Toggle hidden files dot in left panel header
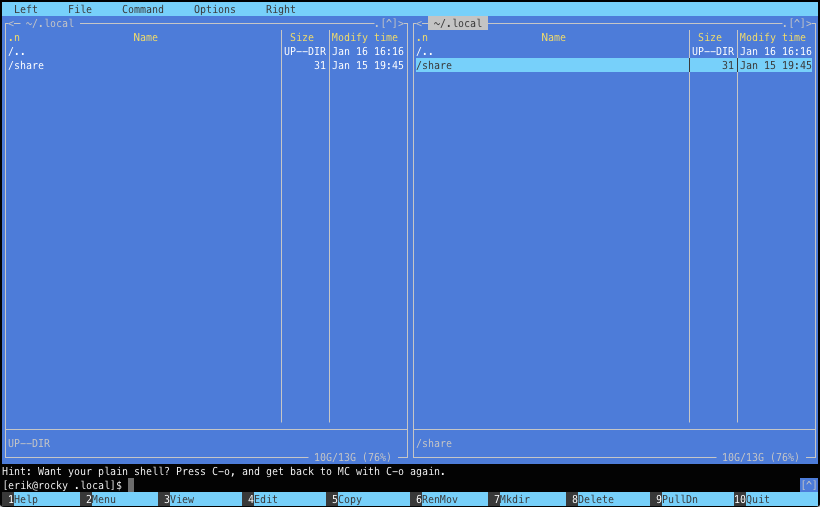 click(377, 24)
